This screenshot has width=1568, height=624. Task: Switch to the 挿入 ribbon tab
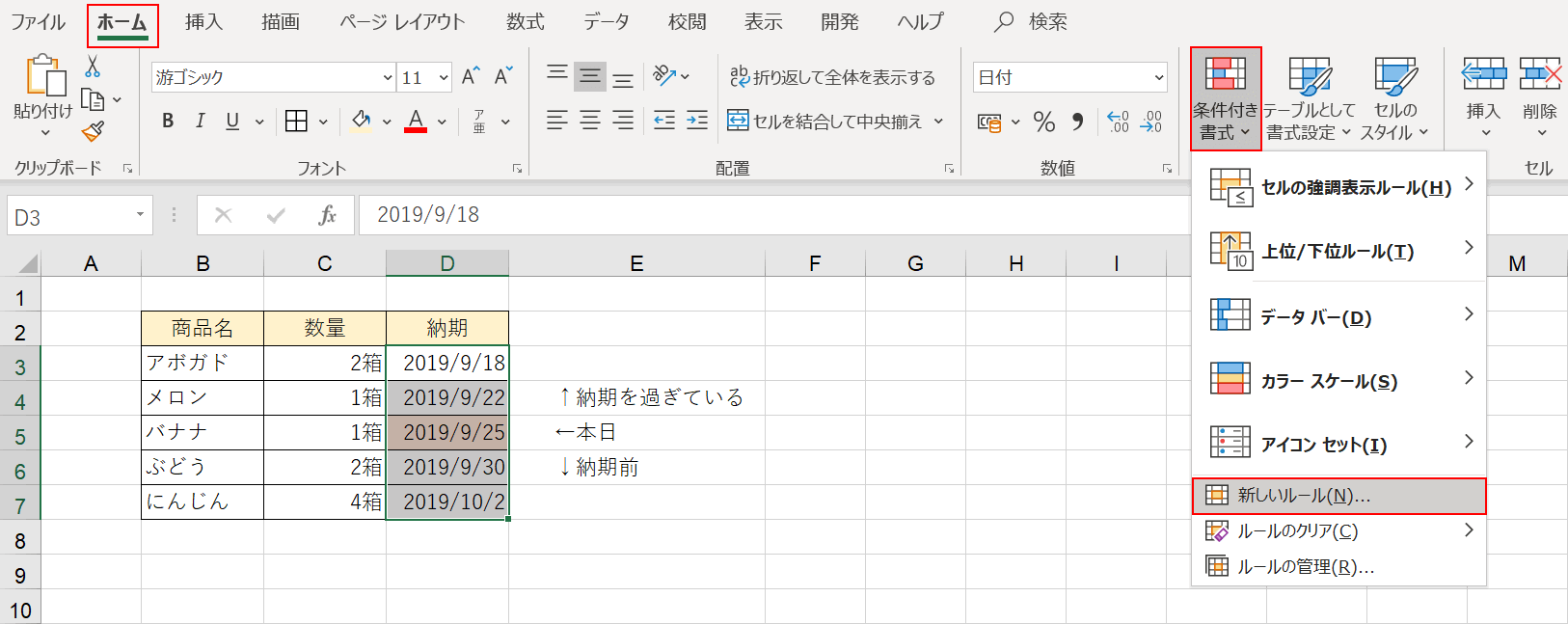click(x=203, y=21)
